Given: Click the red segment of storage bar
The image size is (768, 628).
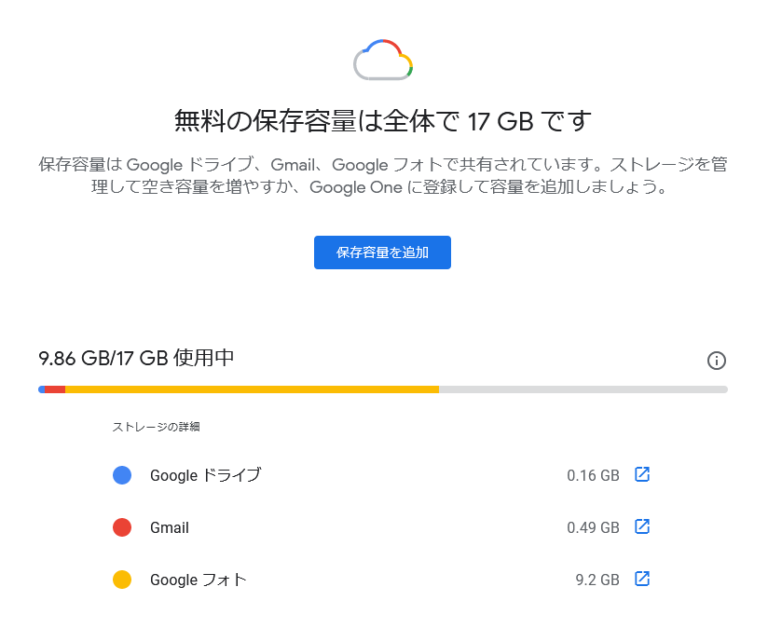Looking at the screenshot, I should (x=55, y=389).
